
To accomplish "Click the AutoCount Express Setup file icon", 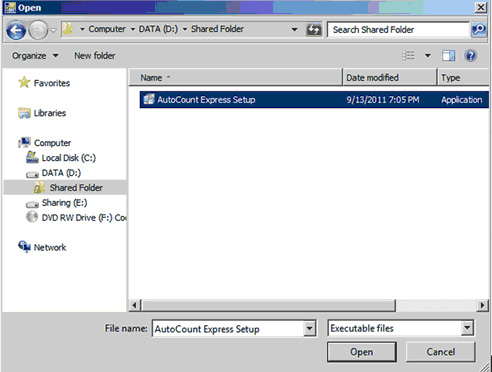I will [149, 99].
